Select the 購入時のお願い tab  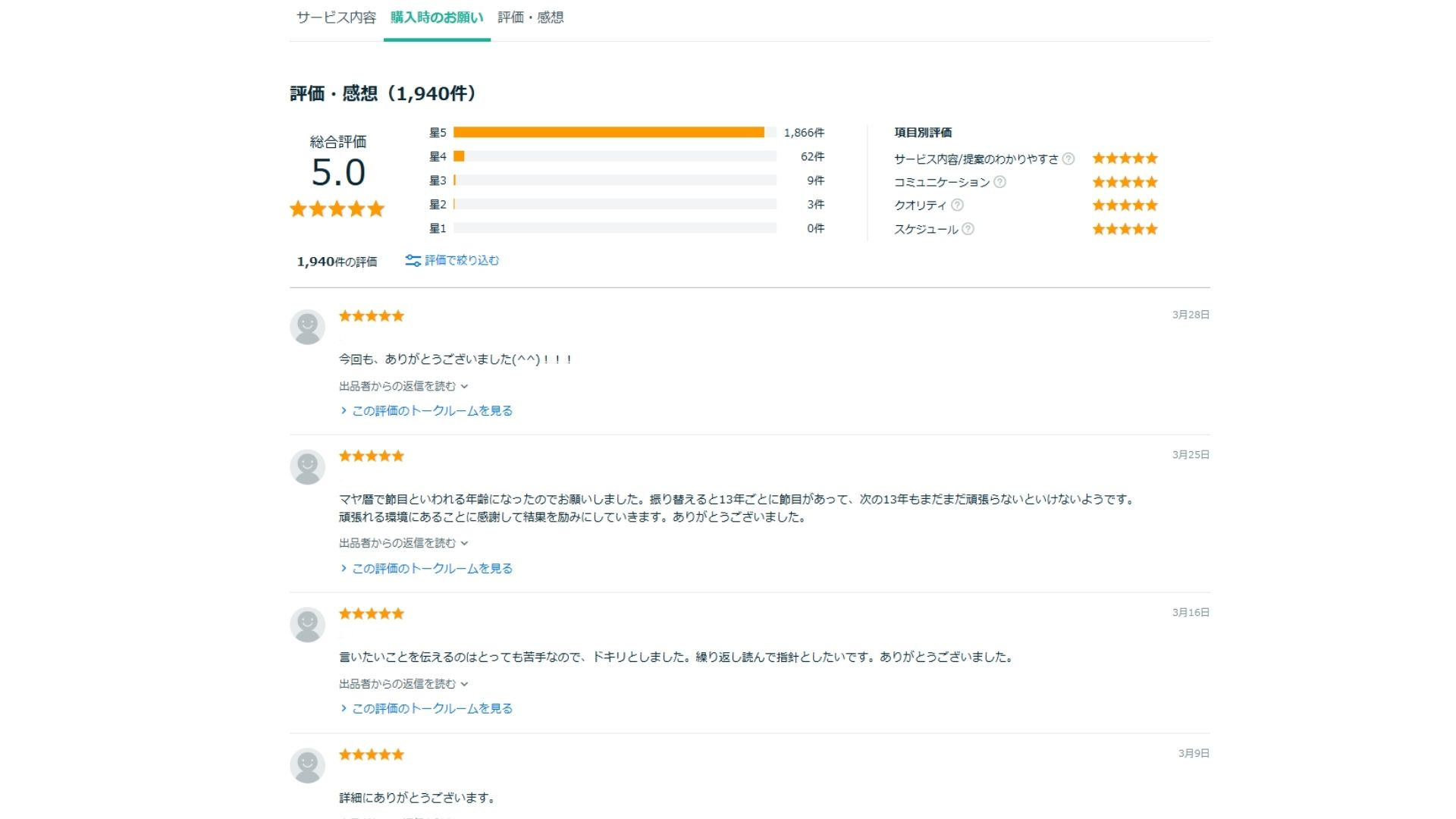437,17
